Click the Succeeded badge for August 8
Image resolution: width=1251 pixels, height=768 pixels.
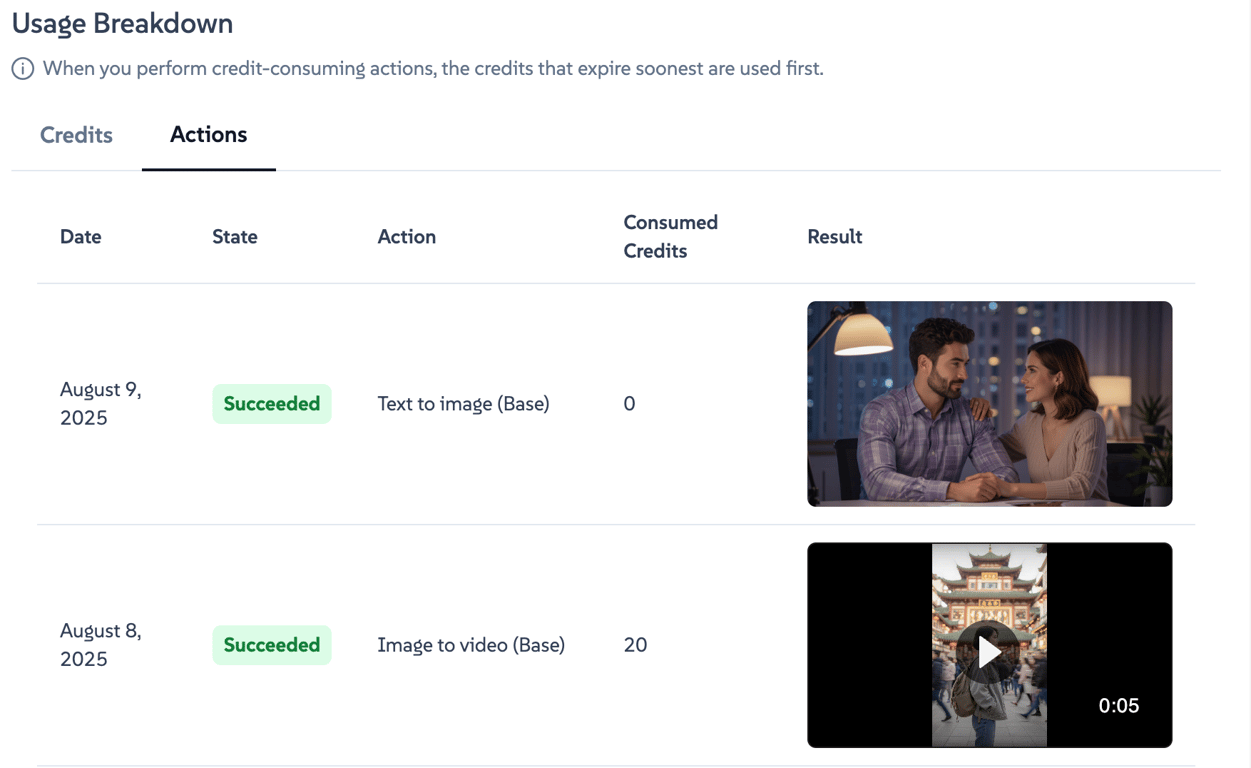click(271, 645)
